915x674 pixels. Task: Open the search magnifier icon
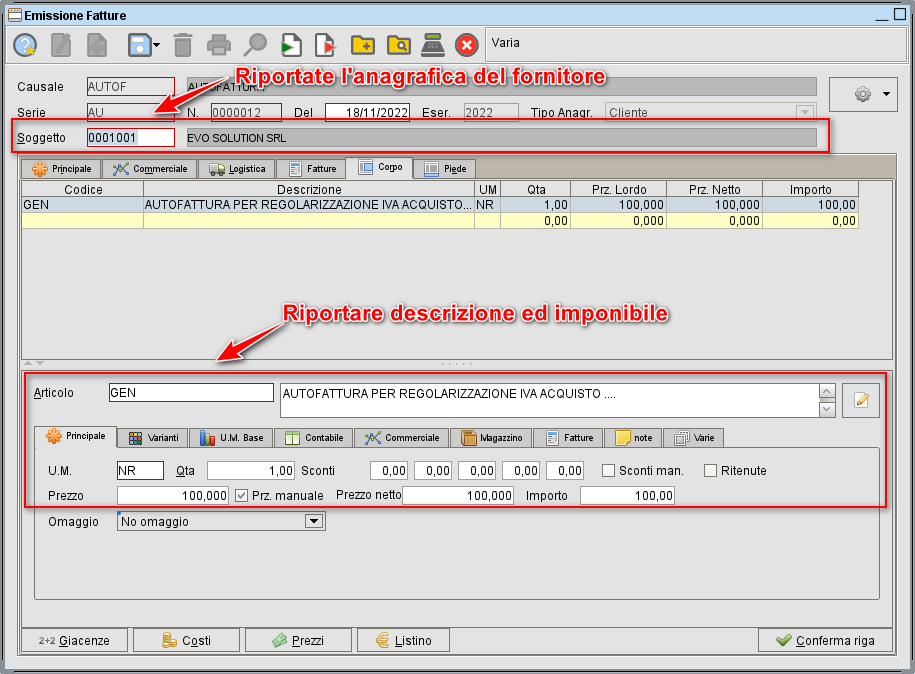tap(255, 44)
